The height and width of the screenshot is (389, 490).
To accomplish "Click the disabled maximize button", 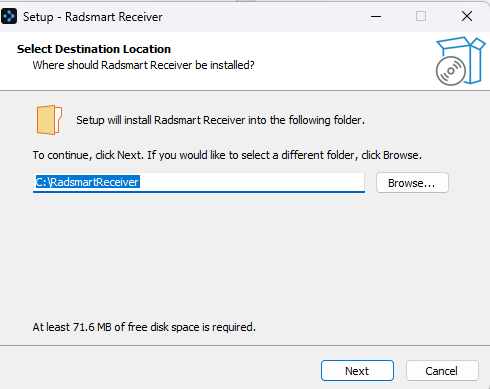I will tap(421, 16).
